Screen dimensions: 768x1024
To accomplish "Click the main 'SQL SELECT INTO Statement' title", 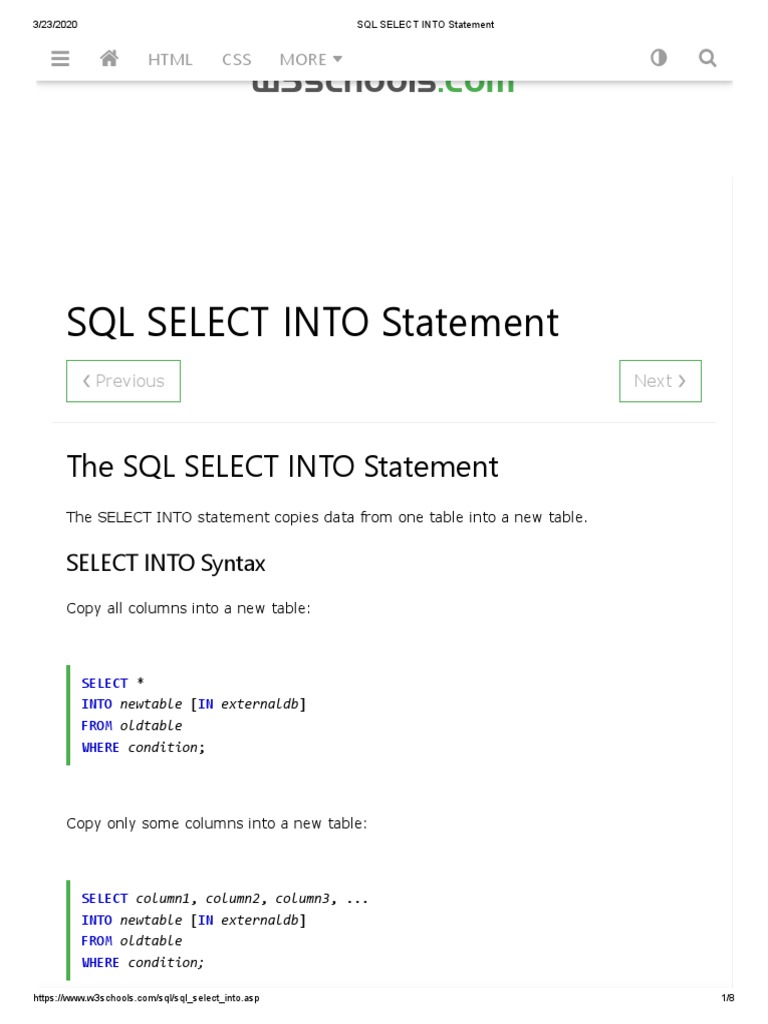I will 312,323.
